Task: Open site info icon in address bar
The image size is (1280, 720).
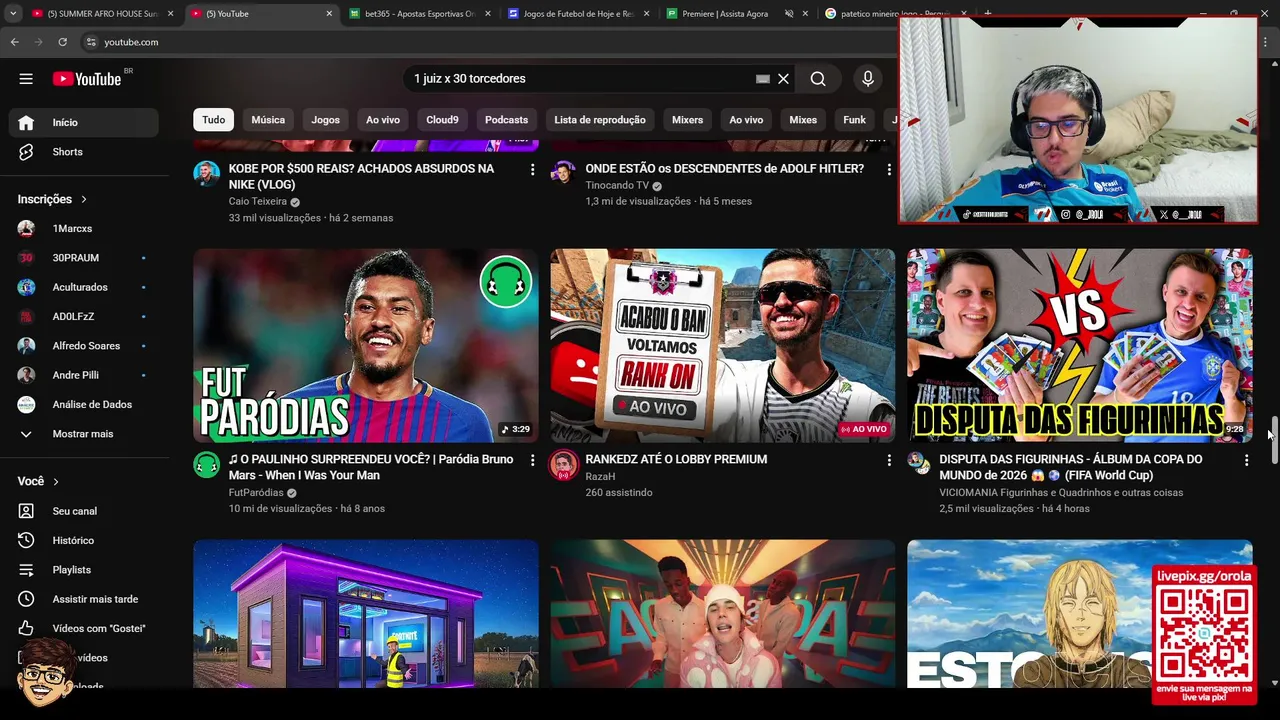Action: (91, 42)
